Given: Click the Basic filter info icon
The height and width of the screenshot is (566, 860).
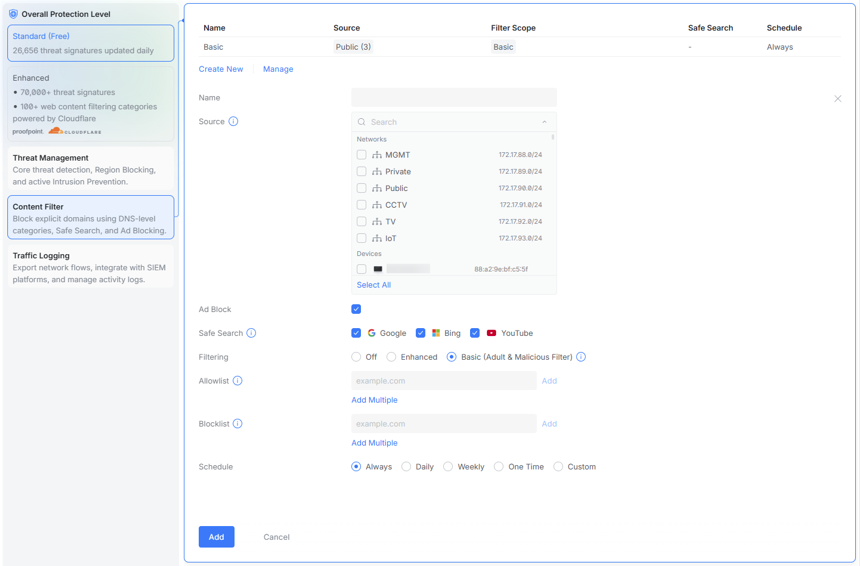Looking at the screenshot, I should point(581,357).
